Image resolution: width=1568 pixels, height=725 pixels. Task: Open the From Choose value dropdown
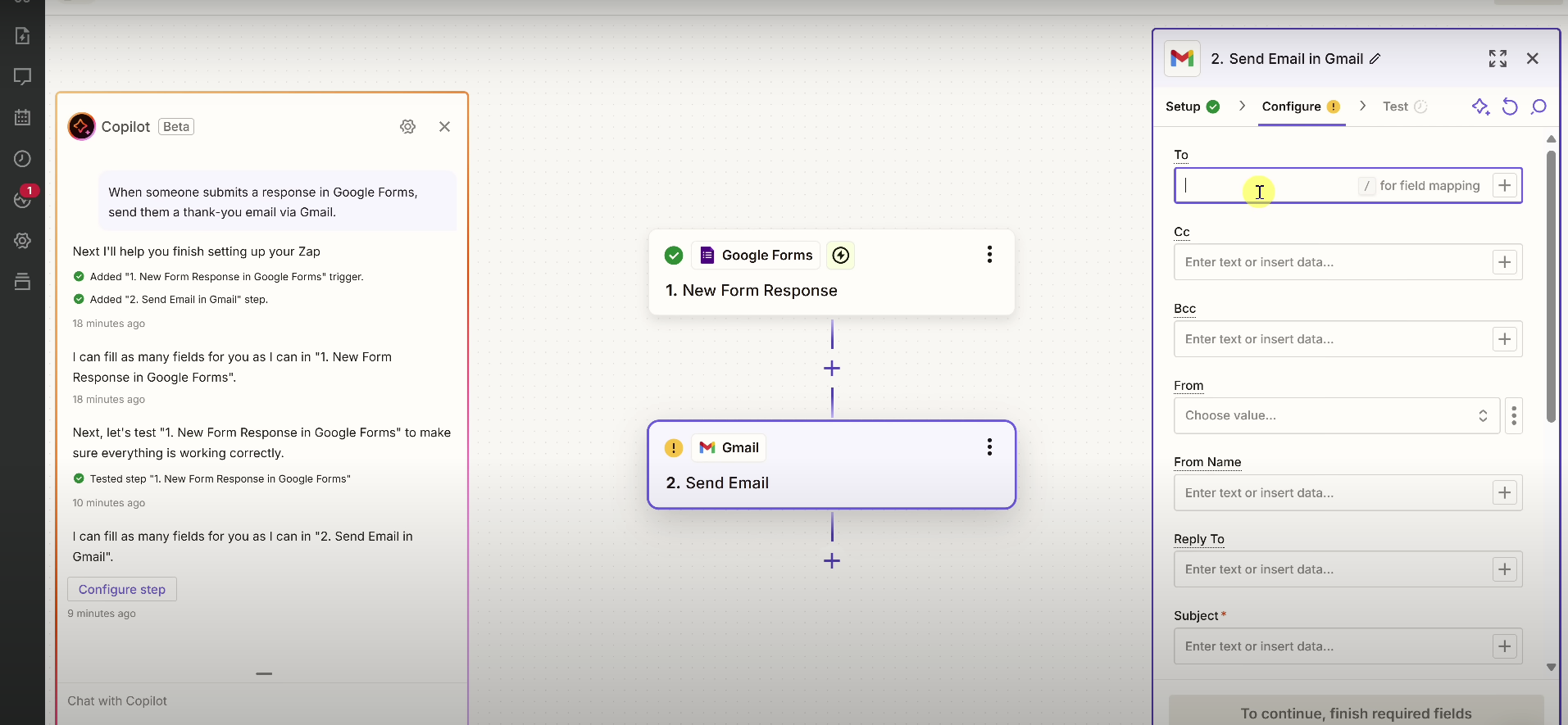tap(1337, 415)
